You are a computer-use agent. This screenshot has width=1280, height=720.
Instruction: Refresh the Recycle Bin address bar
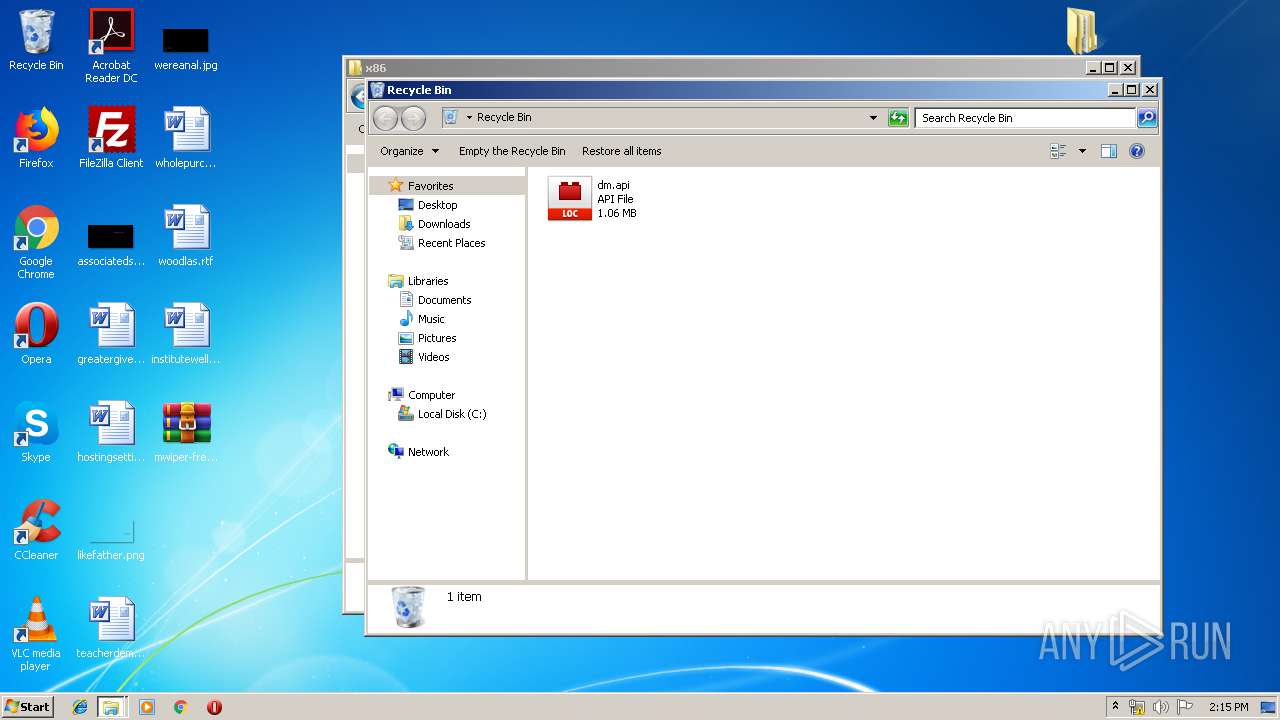898,118
